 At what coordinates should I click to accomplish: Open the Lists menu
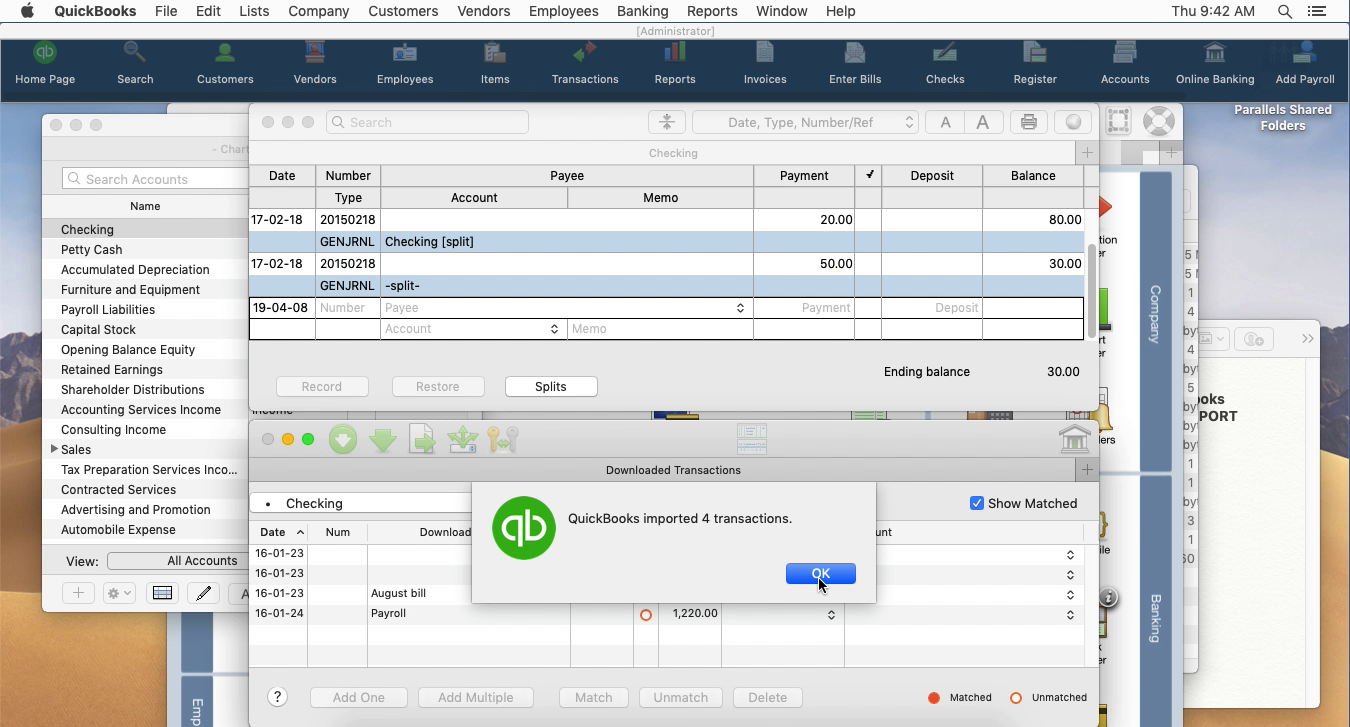tap(254, 11)
